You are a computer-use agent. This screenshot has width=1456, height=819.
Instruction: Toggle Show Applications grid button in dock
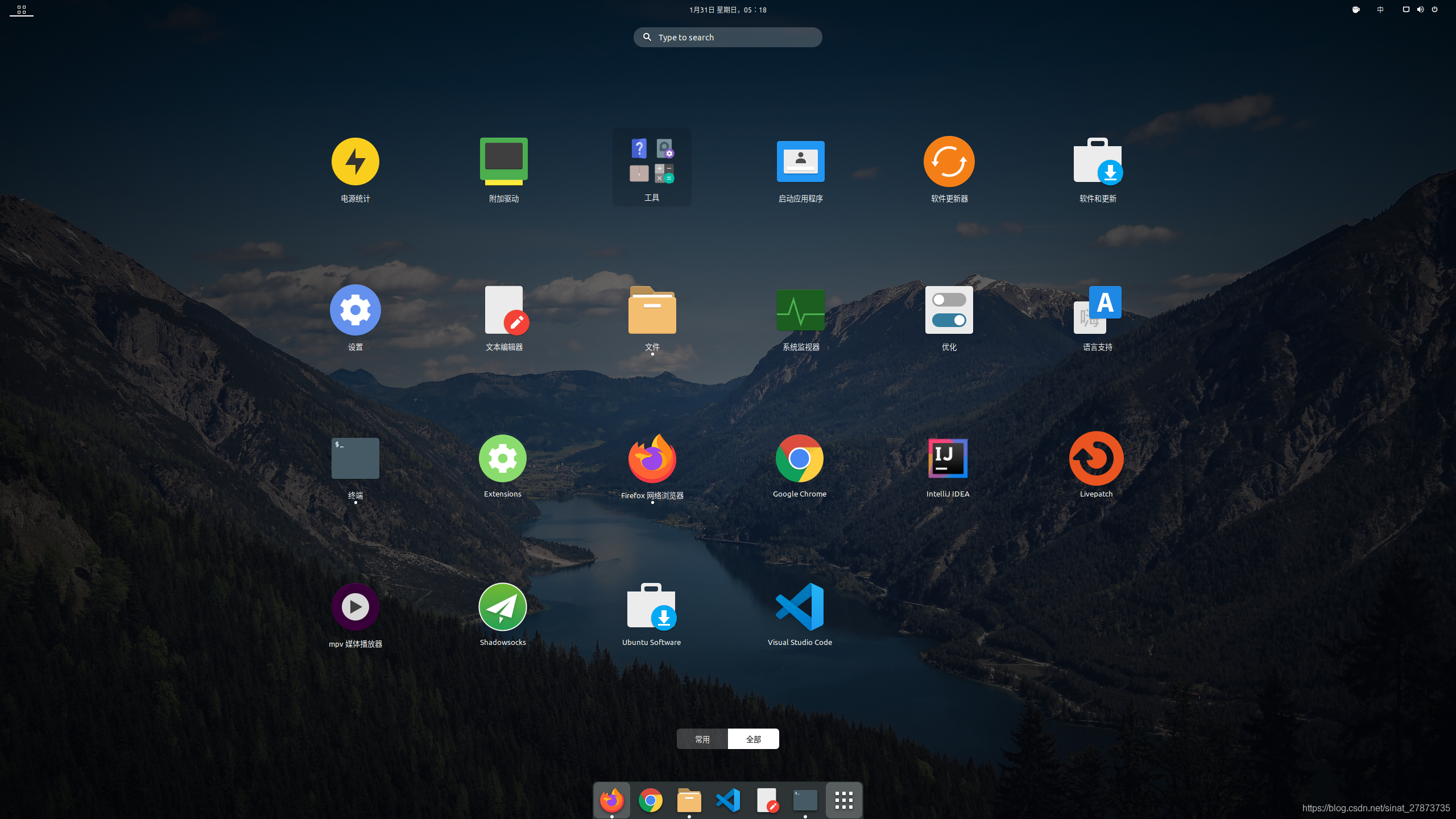coord(844,800)
